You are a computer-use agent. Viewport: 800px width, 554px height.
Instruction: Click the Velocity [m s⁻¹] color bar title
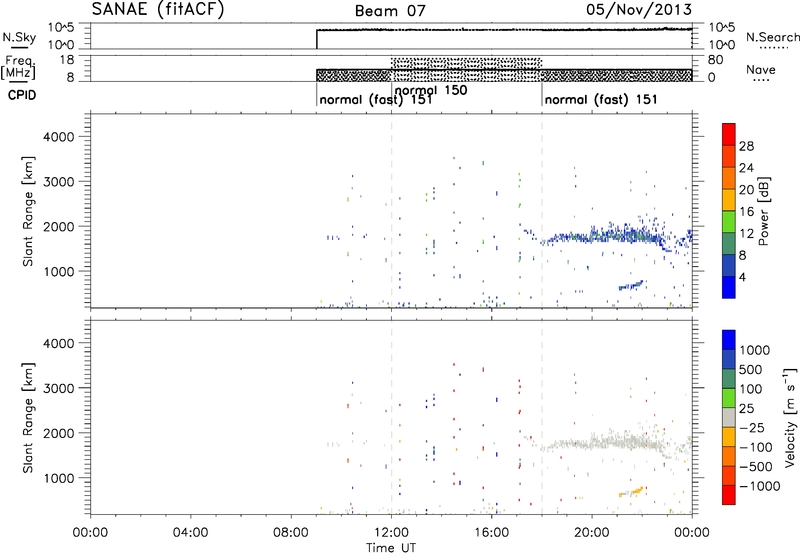(790, 417)
